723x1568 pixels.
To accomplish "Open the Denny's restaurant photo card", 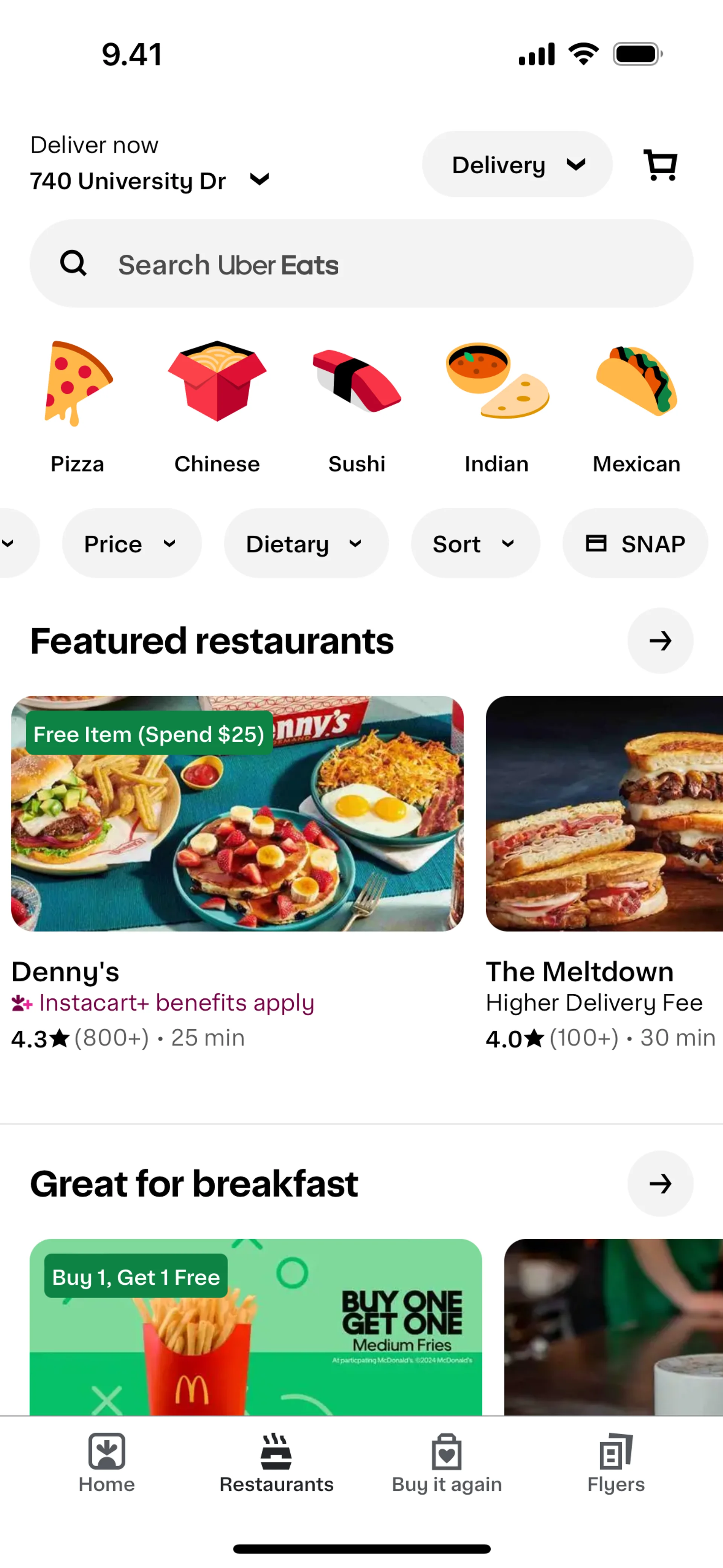I will click(237, 813).
